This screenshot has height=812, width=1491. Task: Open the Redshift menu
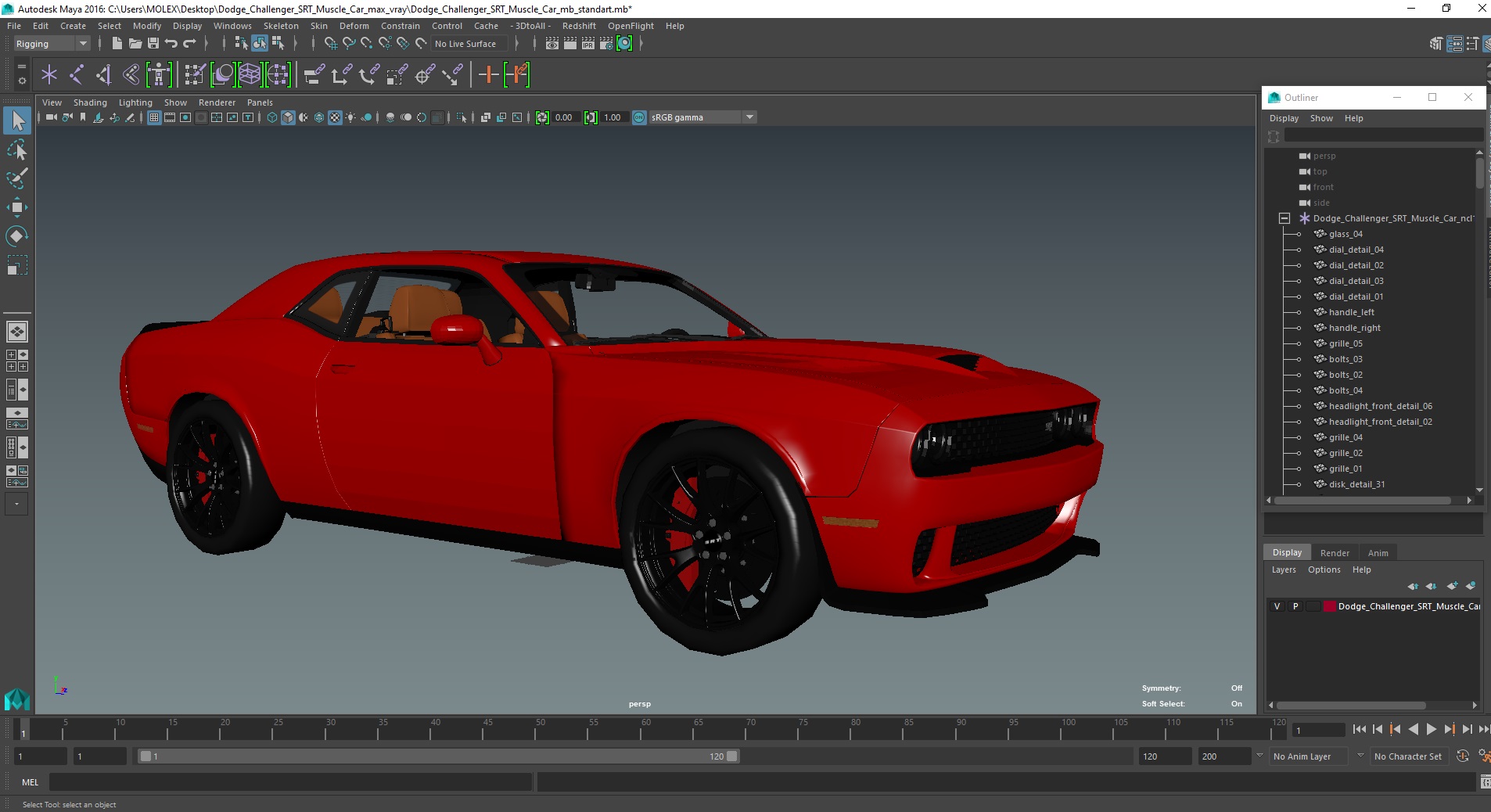579,26
